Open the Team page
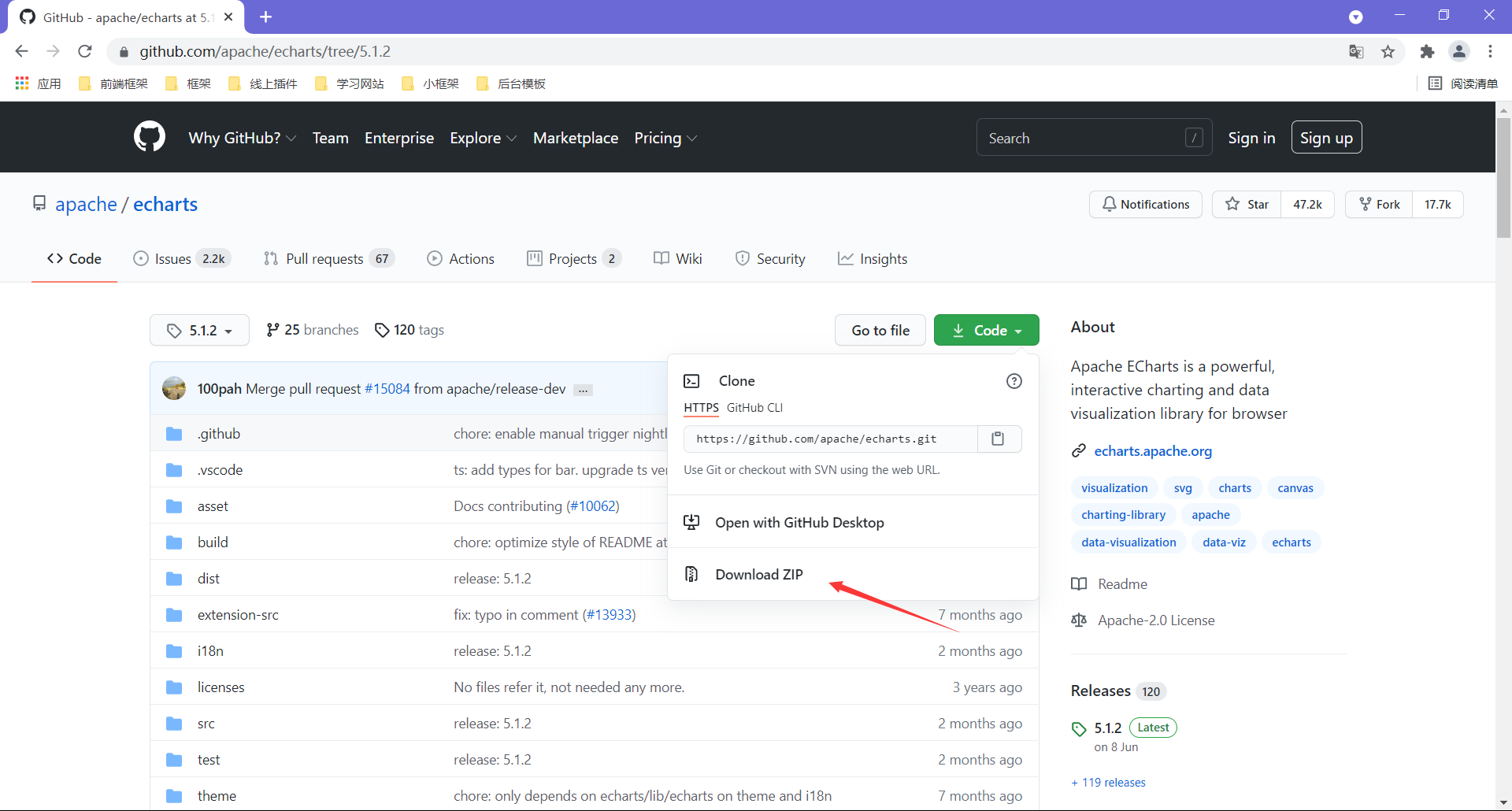This screenshot has height=811, width=1512. coord(330,138)
